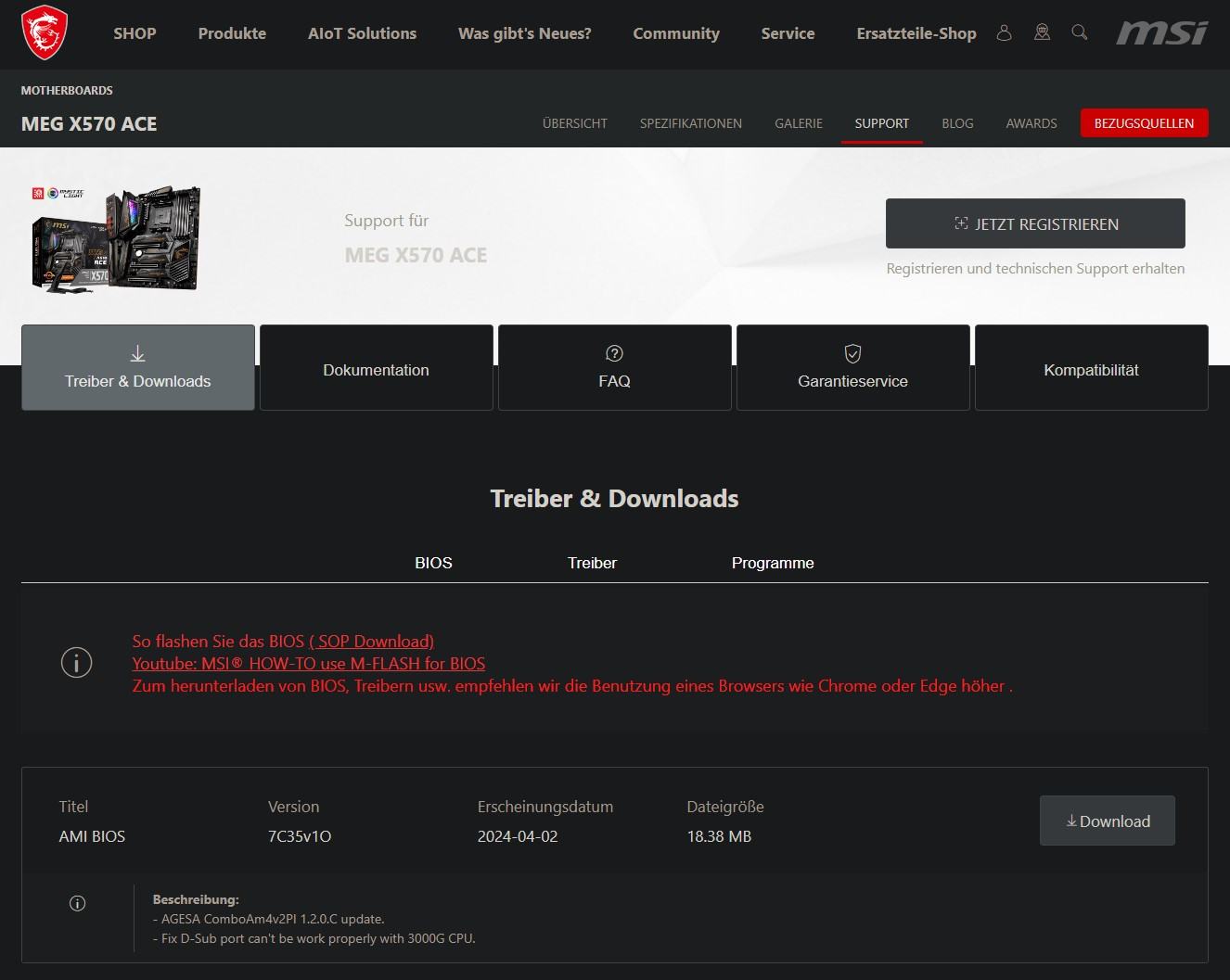
Task: Open Was gibt's Neues? menu
Action: coord(524,33)
